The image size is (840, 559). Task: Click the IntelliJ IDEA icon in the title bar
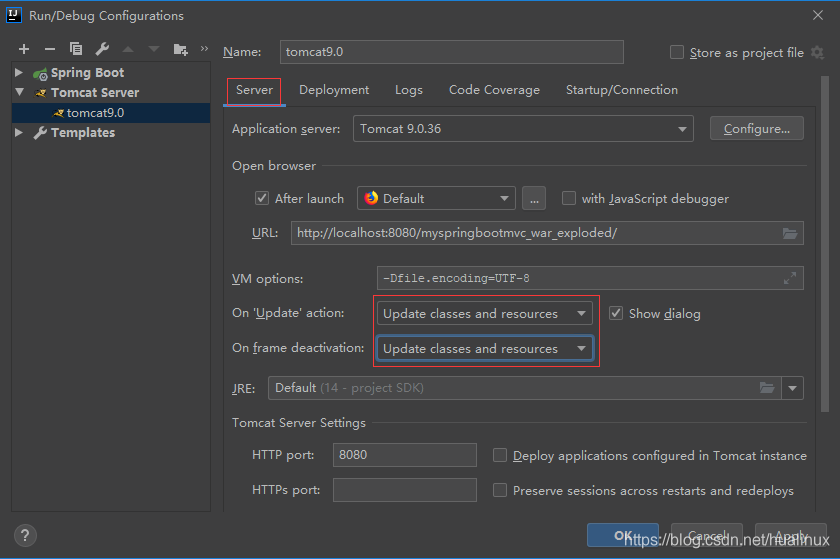click(x=13, y=15)
